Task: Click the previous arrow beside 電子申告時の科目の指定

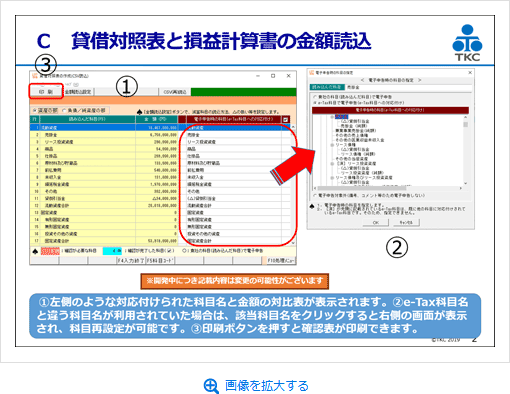Action: point(362,80)
